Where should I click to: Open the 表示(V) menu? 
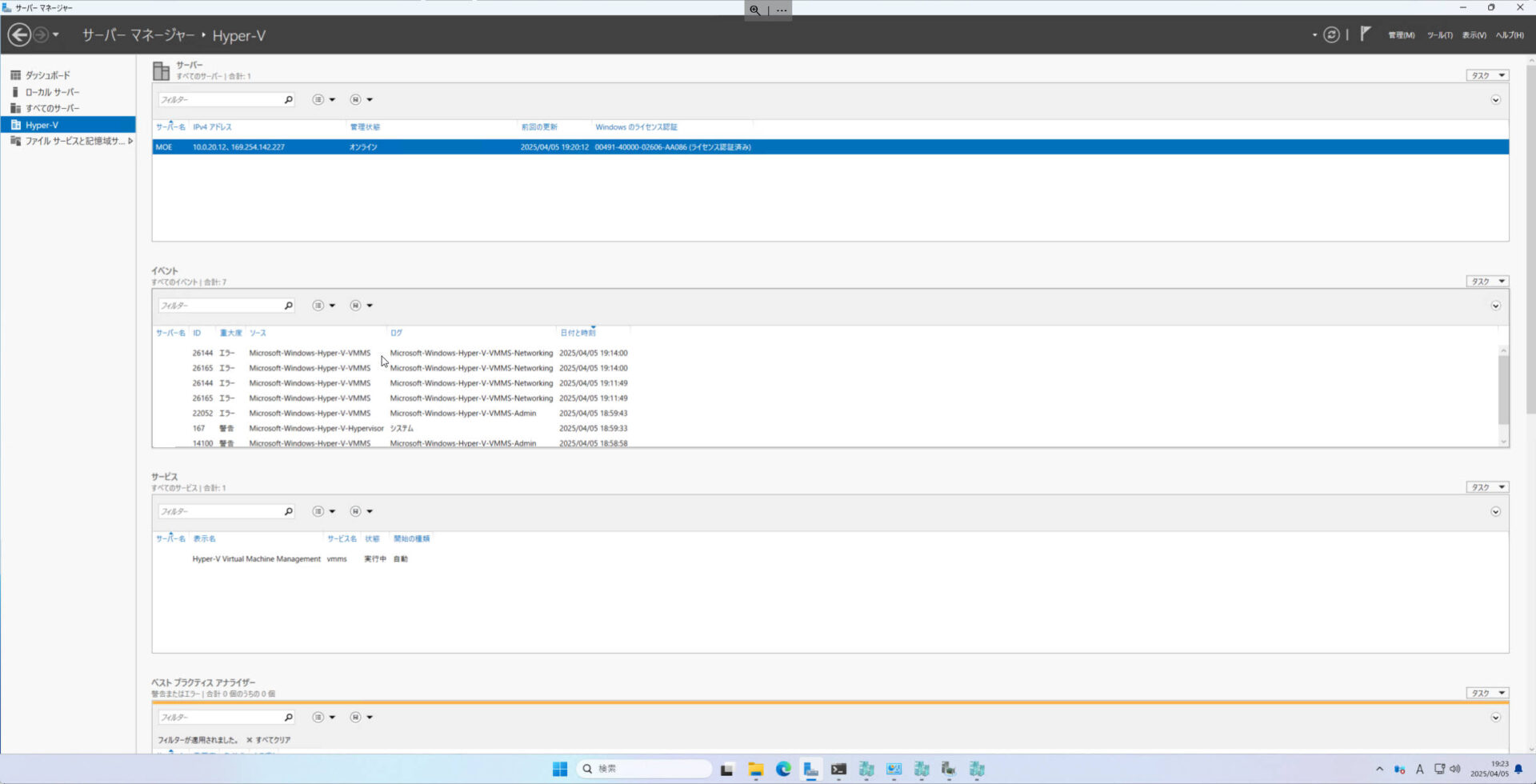[1474, 35]
